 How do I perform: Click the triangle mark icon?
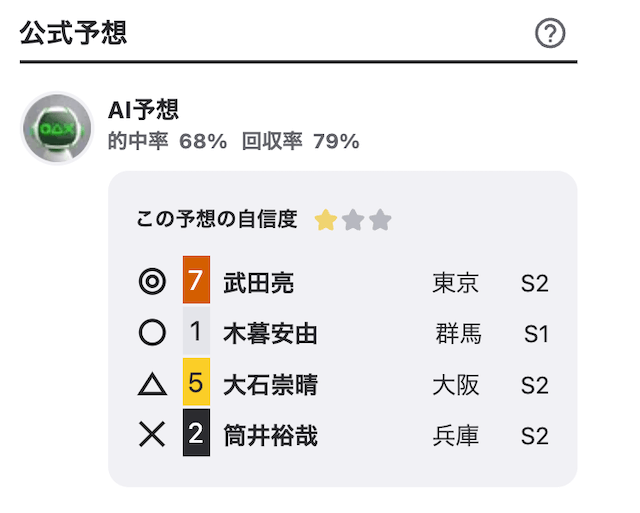coord(152,384)
